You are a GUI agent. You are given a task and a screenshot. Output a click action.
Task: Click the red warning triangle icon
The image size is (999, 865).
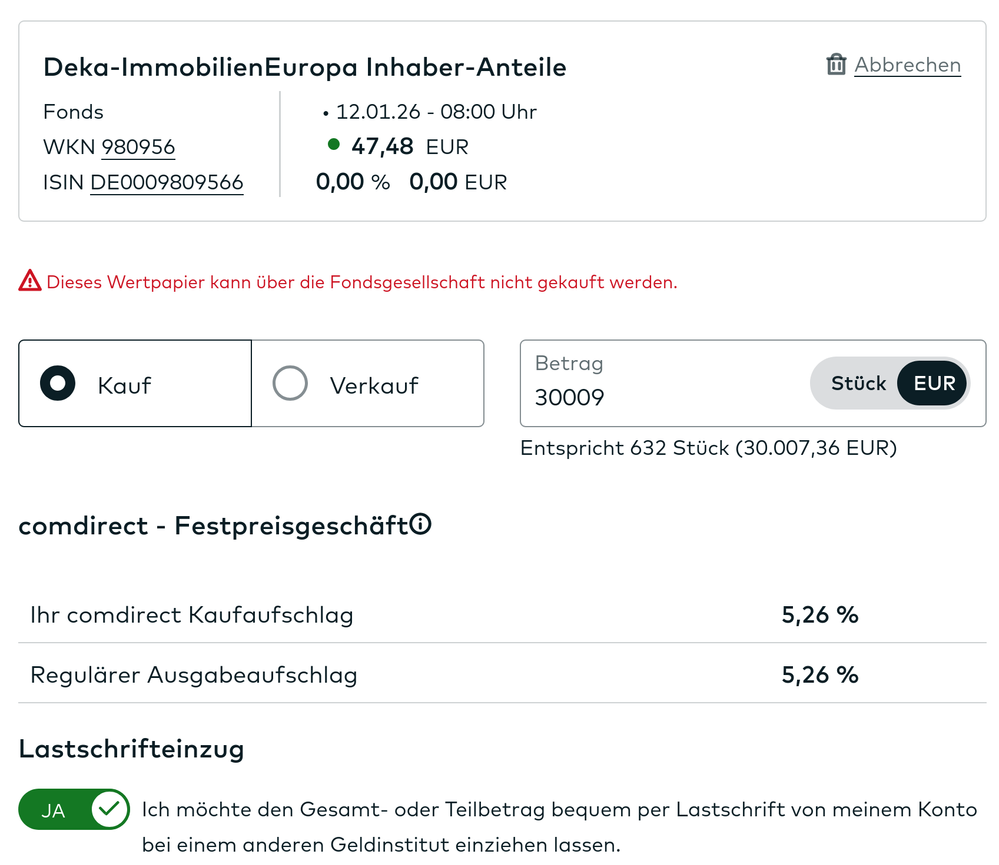29,281
